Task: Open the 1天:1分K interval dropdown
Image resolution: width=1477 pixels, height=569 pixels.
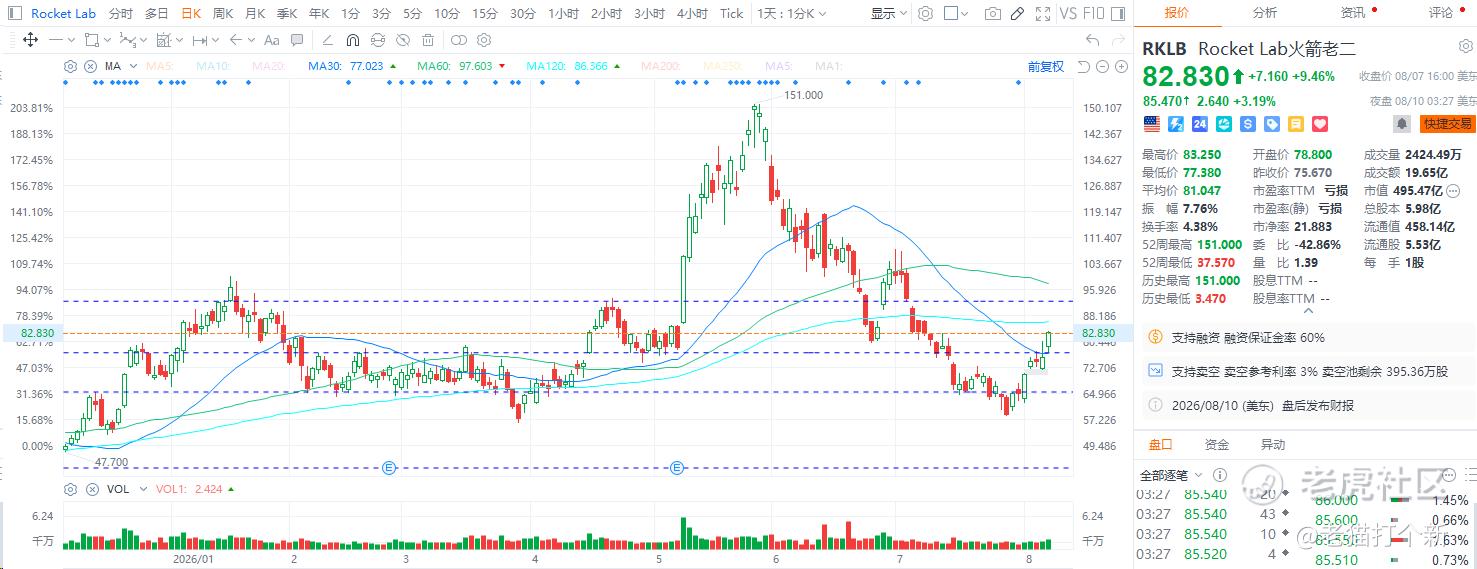Action: click(x=790, y=13)
